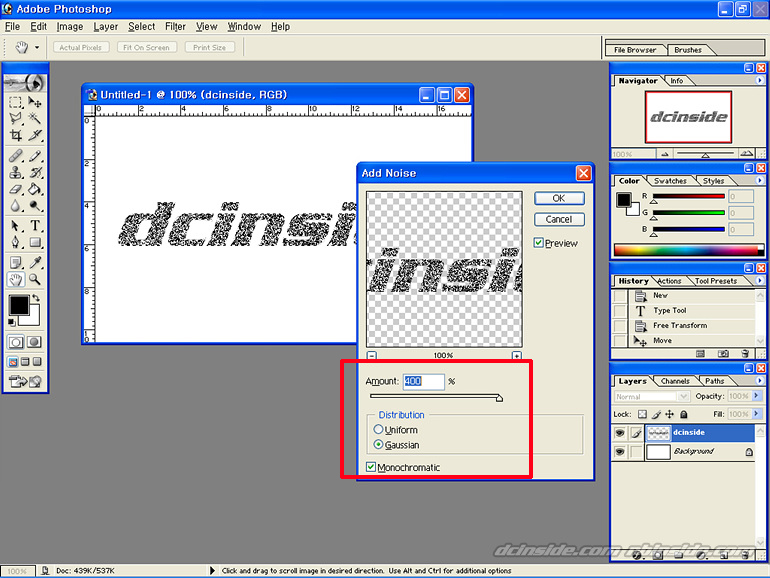This screenshot has height=578, width=770.
Task: Switch to Quick Mask mode
Action: point(34,342)
